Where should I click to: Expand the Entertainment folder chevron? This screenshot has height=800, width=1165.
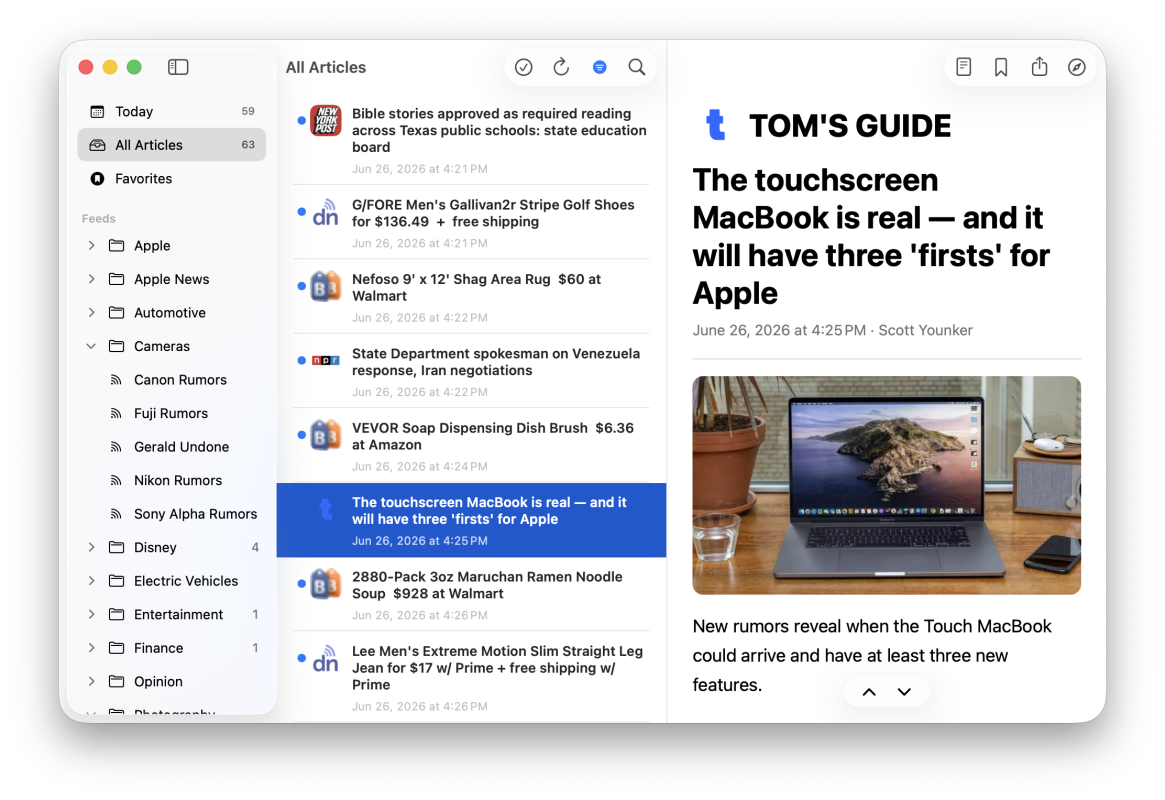[x=91, y=614]
